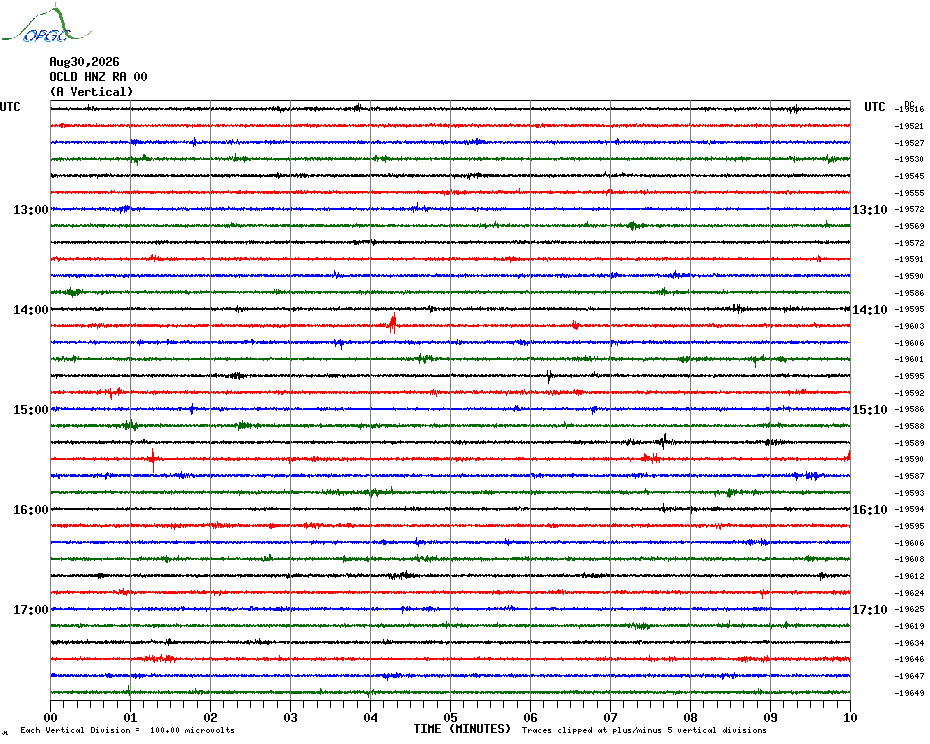Click the 10 minute axis tick label
Image resolution: width=930 pixels, height=744 pixels.
coord(850,717)
